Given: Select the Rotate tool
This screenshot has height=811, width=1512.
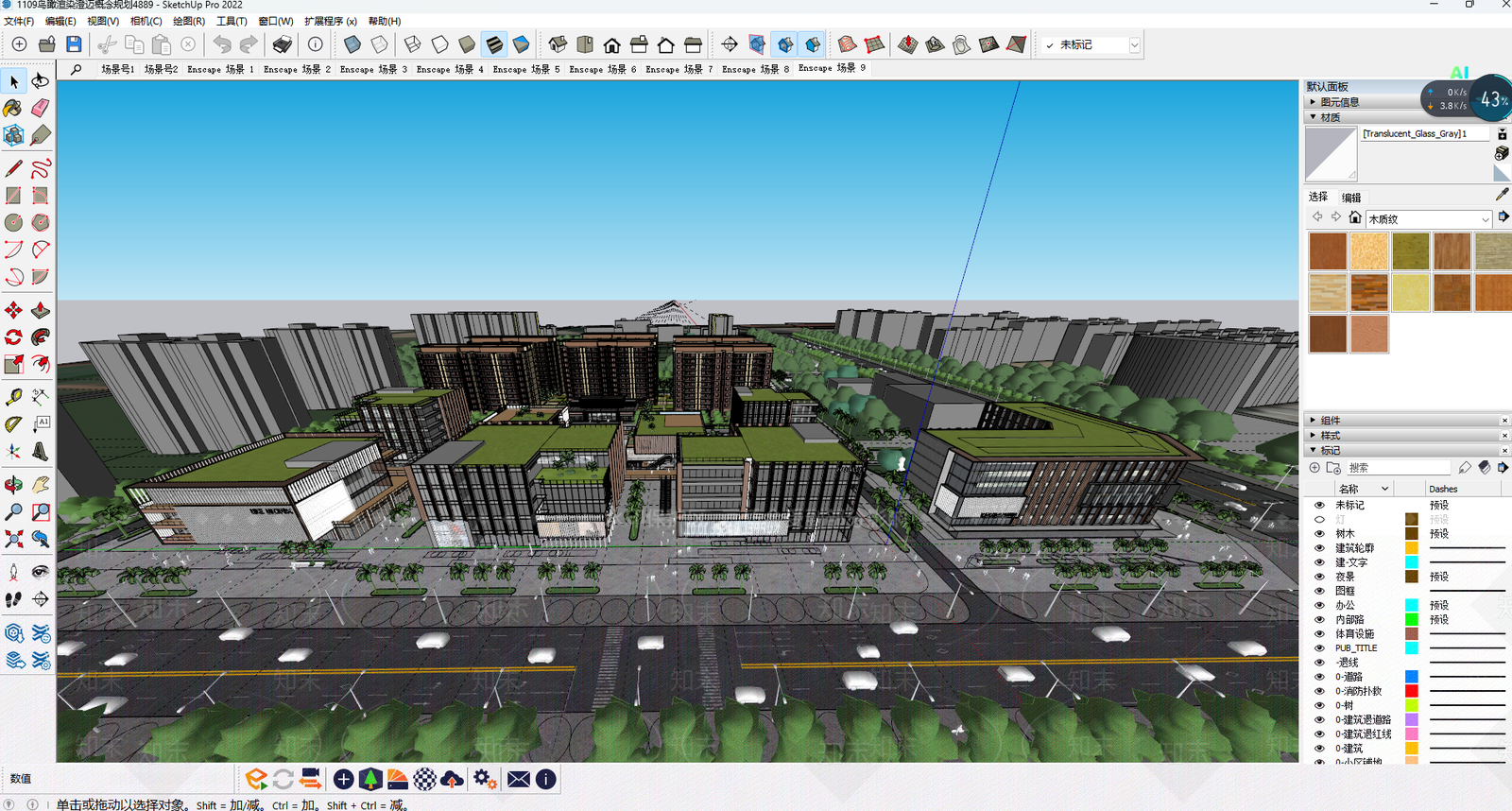Looking at the screenshot, I should point(14,337).
